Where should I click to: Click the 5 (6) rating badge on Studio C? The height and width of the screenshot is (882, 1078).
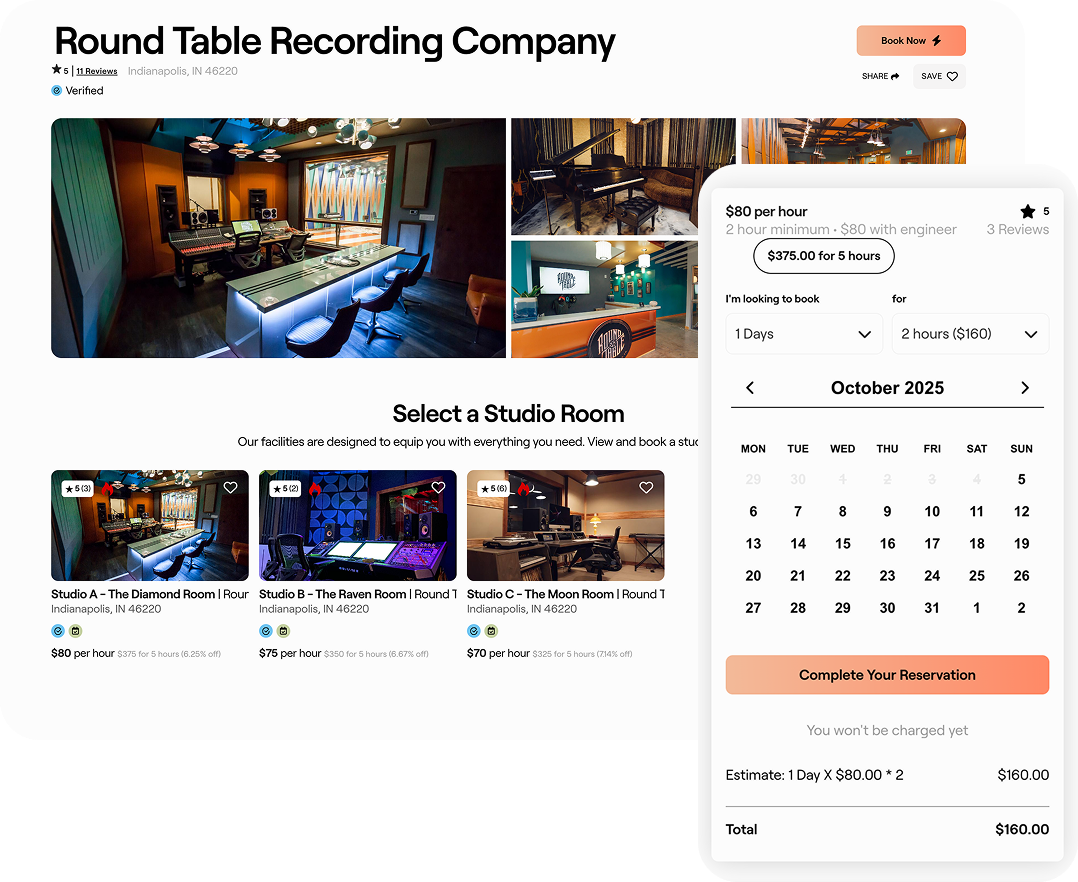tap(494, 489)
